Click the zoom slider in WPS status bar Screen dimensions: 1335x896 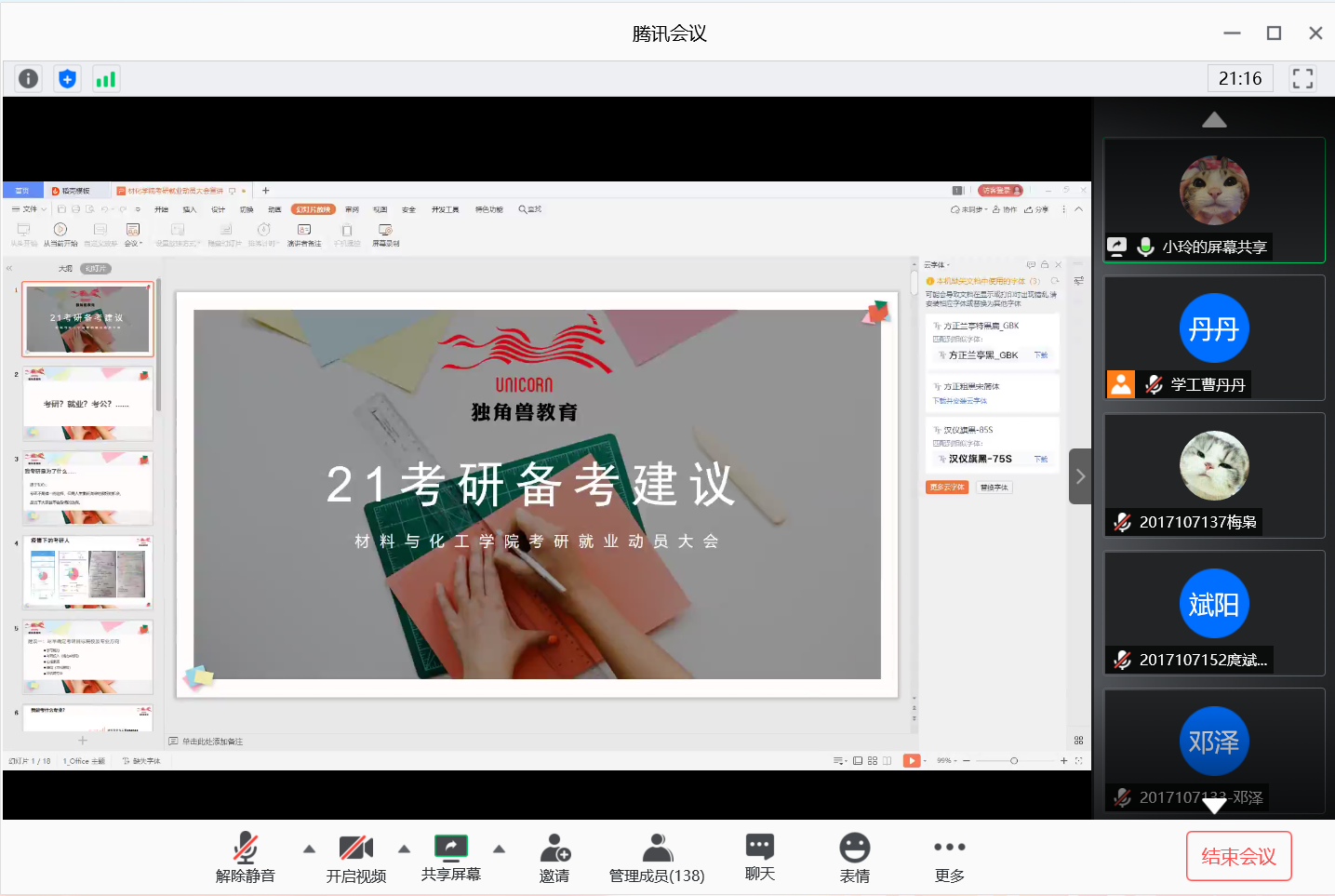coord(1014,761)
